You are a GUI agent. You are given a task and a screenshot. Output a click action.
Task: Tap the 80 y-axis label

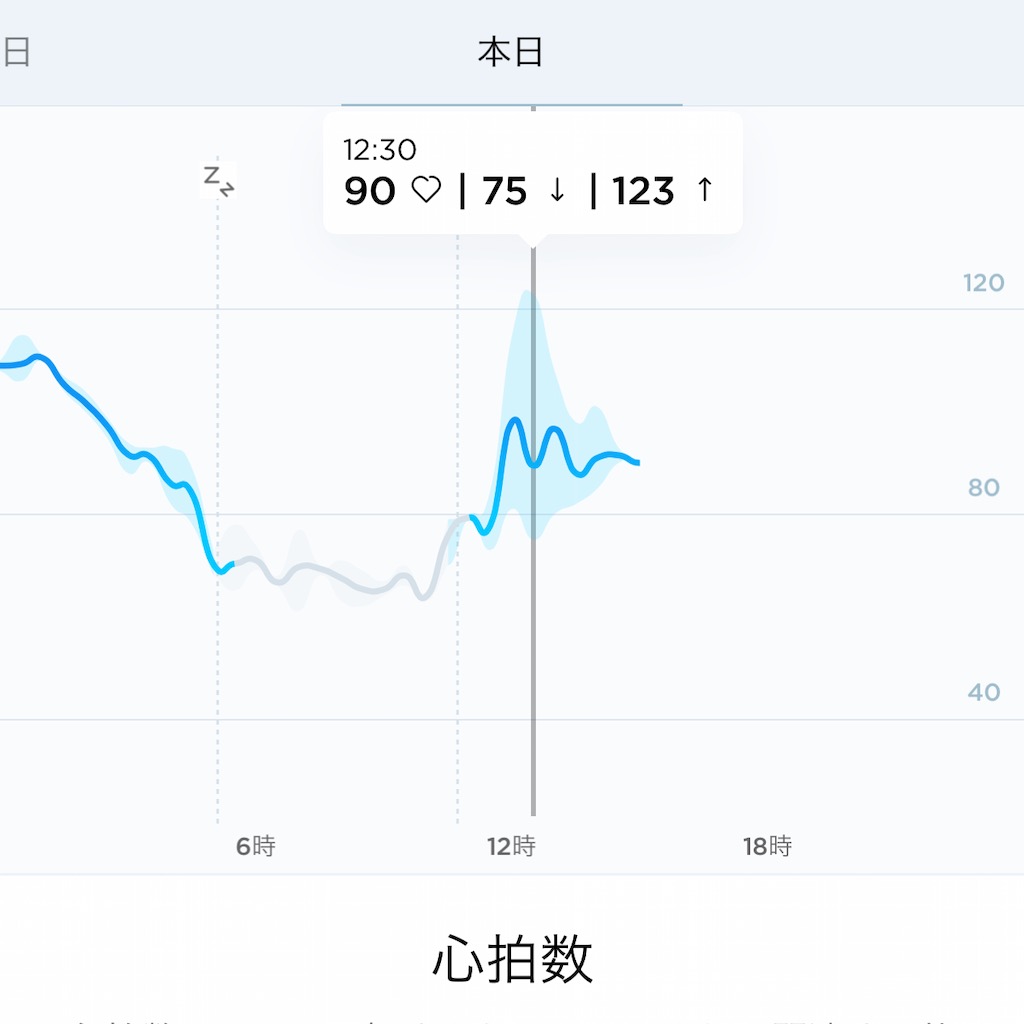[x=984, y=487]
